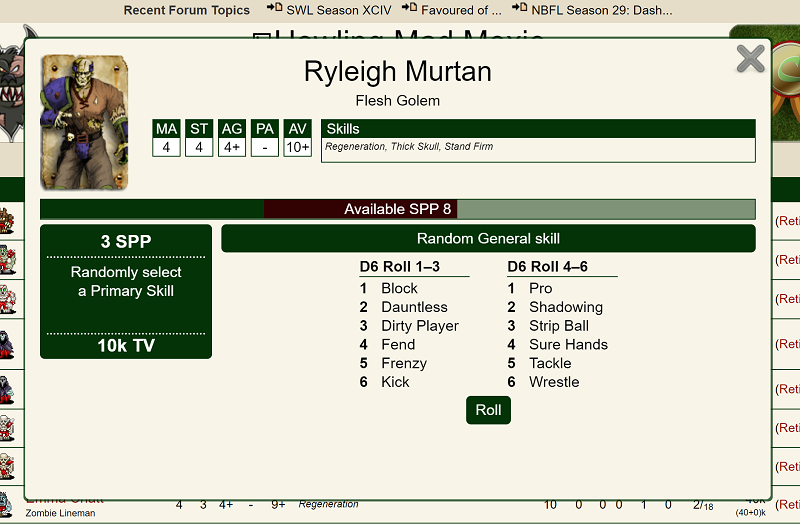The height and width of the screenshot is (524, 800).
Task: Click the ST stat box
Action: pos(199,138)
